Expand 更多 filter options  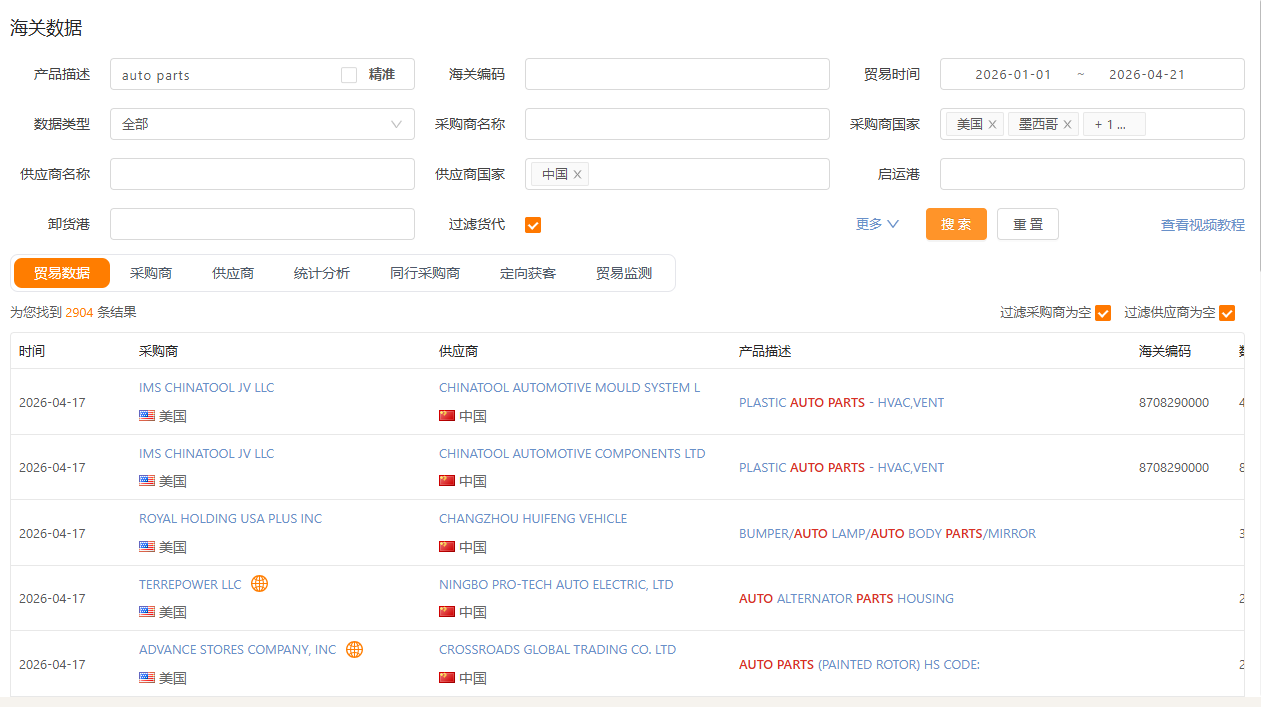pyautogui.click(x=877, y=224)
